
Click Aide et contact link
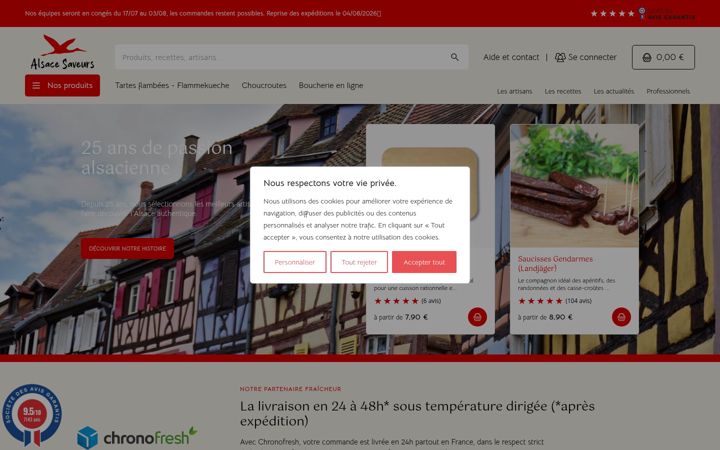[x=511, y=57]
